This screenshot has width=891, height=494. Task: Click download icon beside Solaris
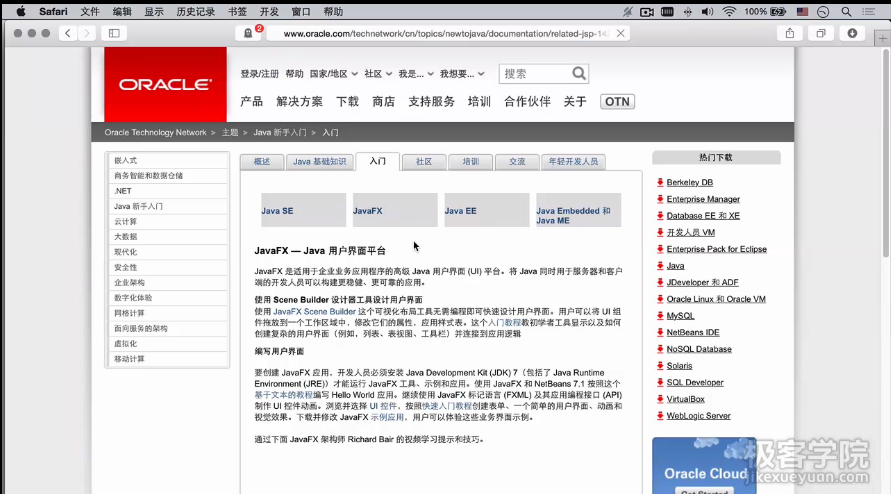click(660, 366)
